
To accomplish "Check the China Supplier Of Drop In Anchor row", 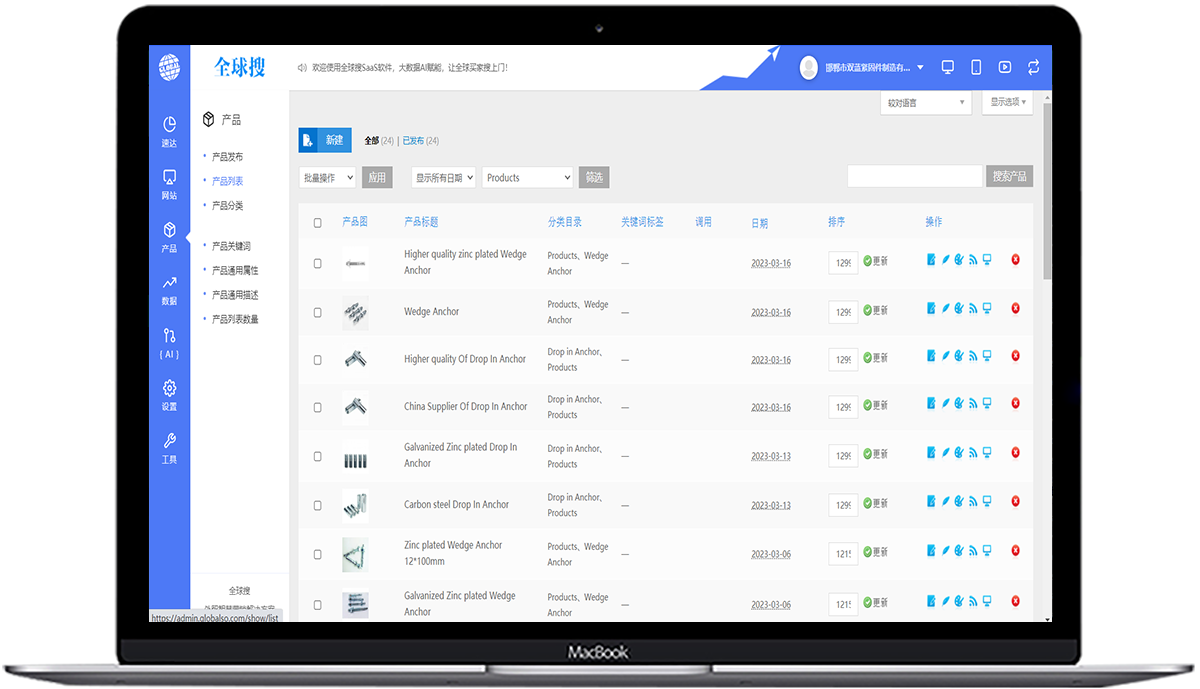I will click(318, 407).
